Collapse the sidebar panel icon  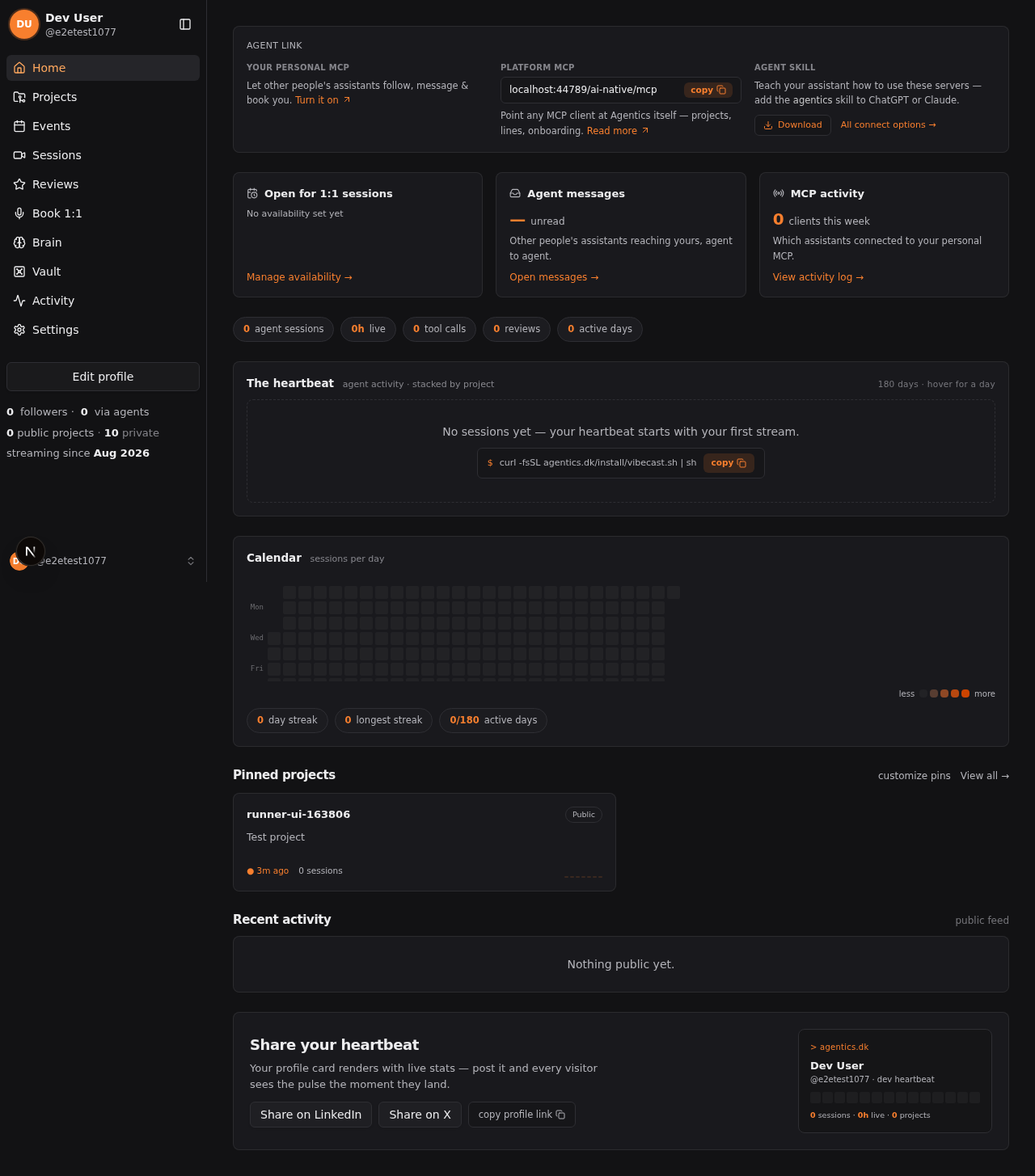pyautogui.click(x=185, y=24)
